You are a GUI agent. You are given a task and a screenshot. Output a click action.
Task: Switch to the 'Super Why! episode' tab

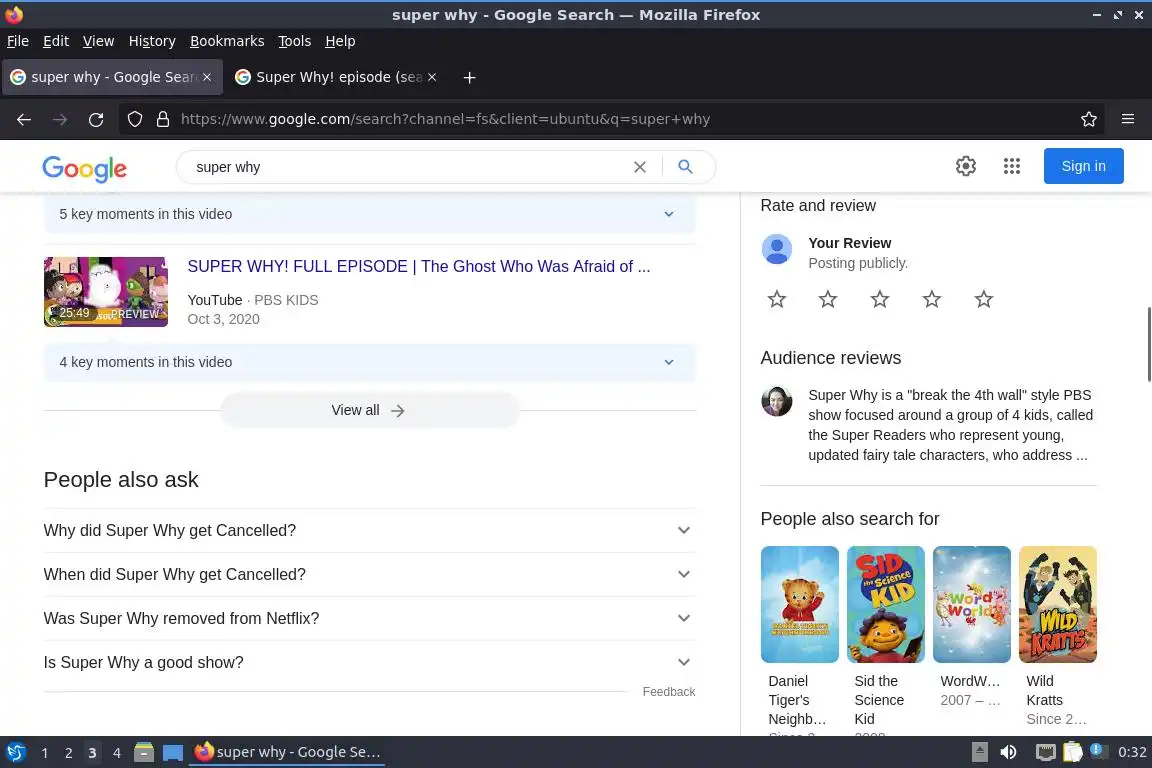coord(336,77)
